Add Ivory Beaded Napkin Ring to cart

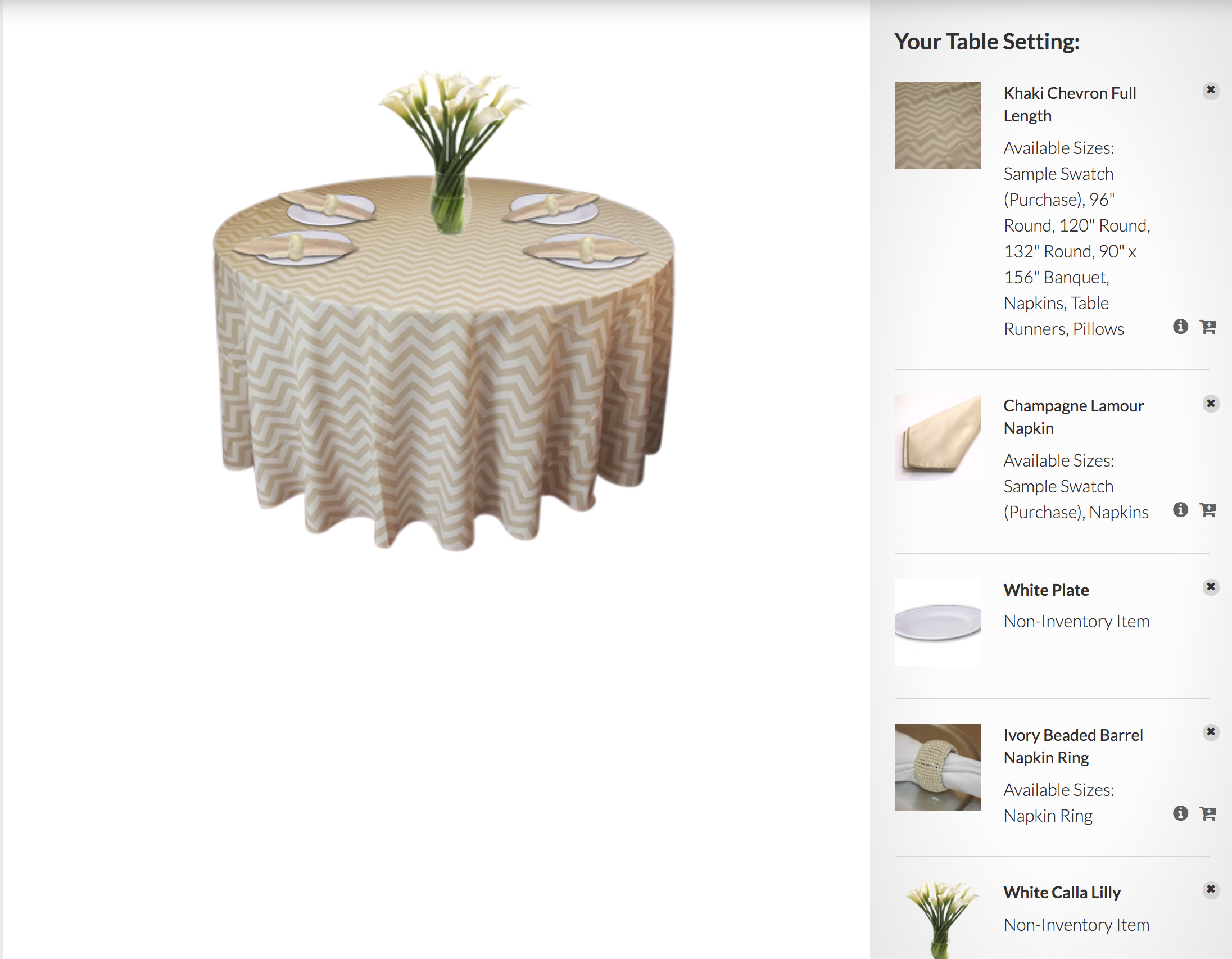tap(1208, 813)
